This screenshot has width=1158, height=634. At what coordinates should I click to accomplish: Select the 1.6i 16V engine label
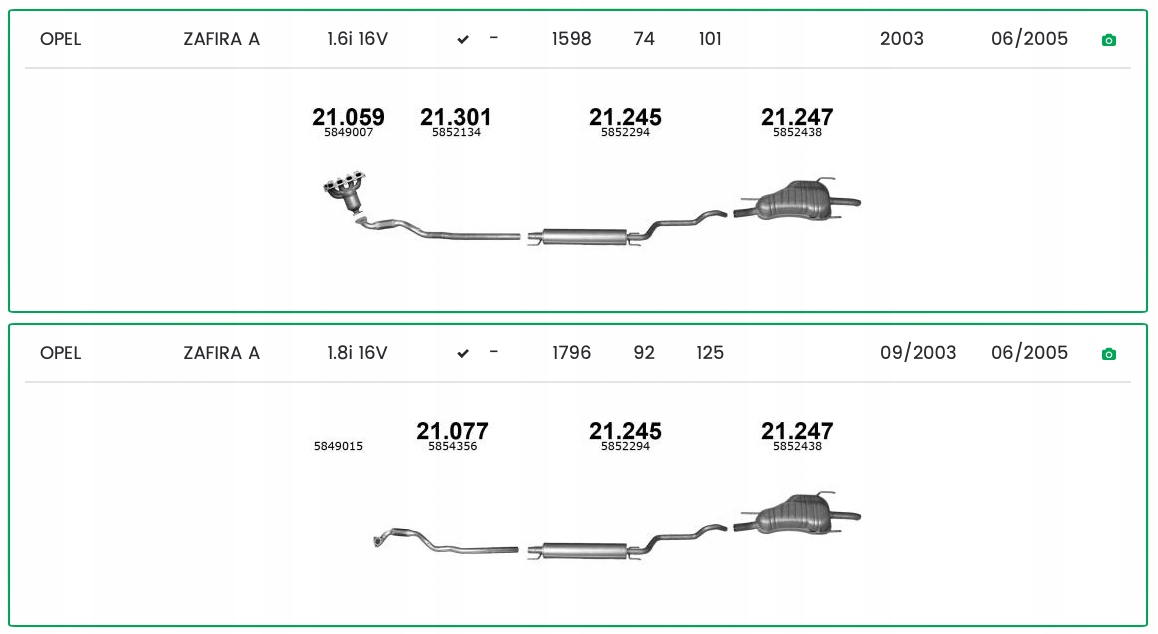coord(357,39)
